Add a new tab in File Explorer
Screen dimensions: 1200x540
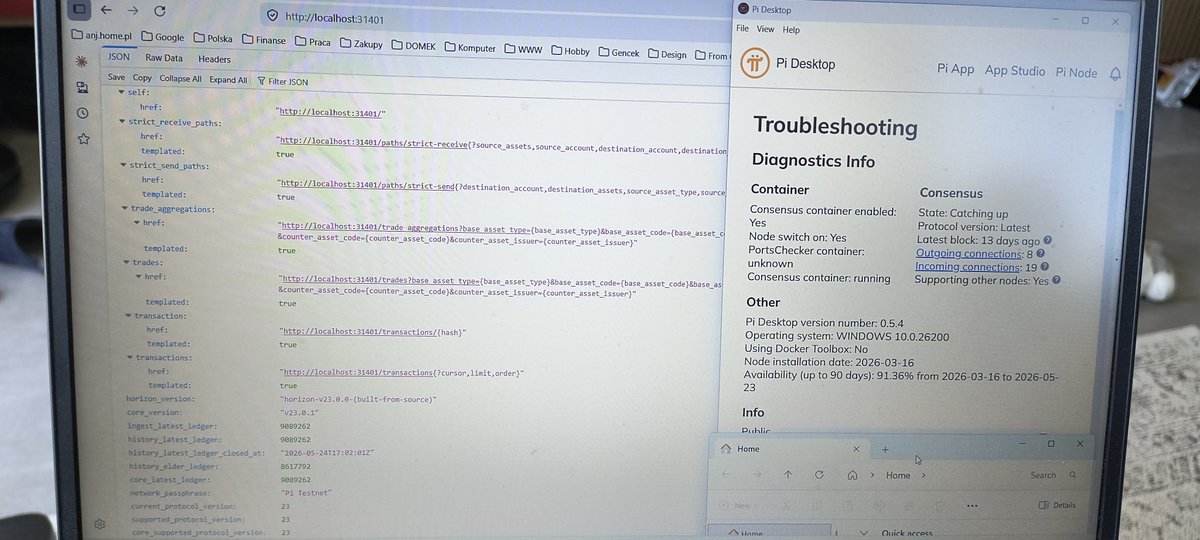click(x=884, y=450)
